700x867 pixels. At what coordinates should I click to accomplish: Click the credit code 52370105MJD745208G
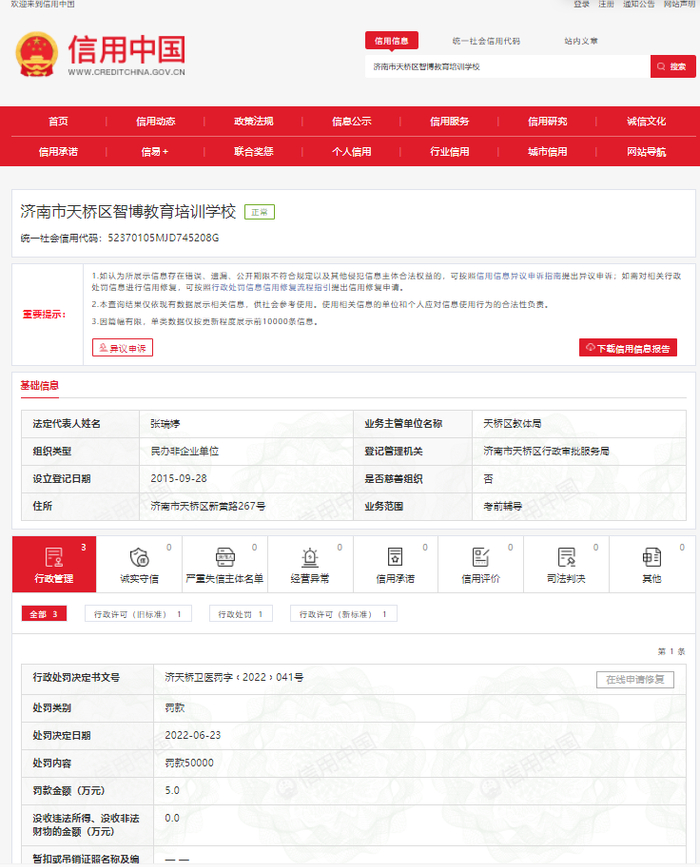pyautogui.click(x=163, y=238)
